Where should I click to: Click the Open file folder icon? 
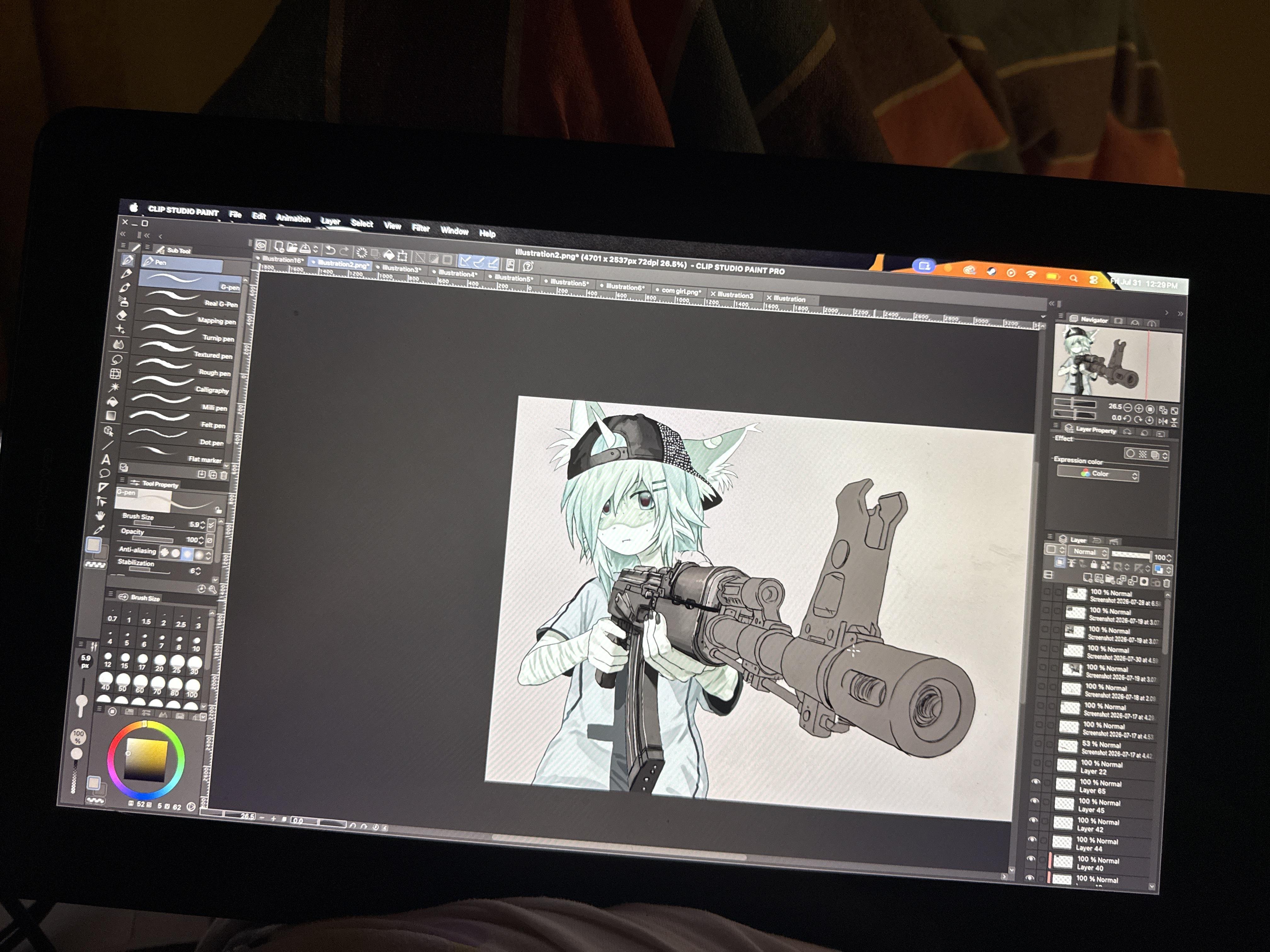click(292, 248)
